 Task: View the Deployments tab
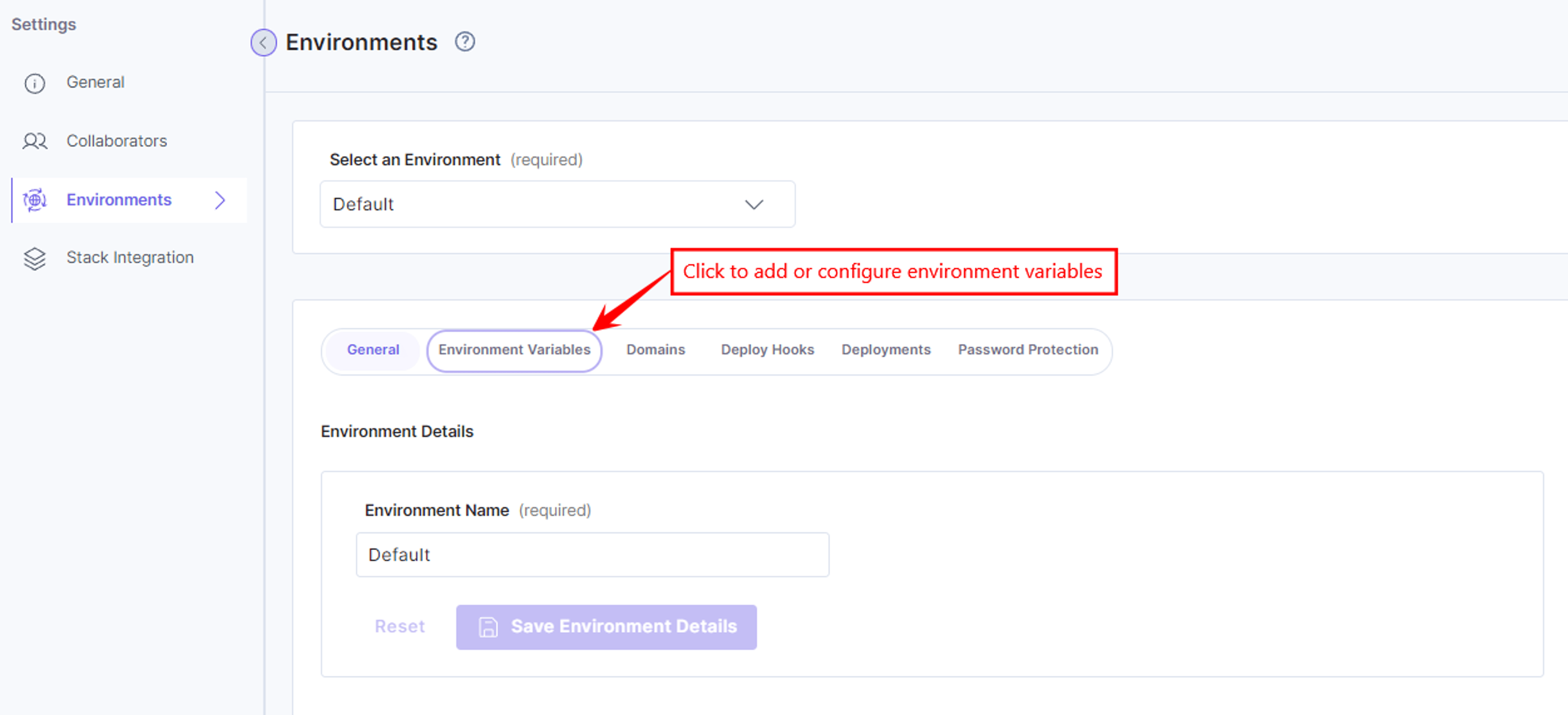click(886, 350)
